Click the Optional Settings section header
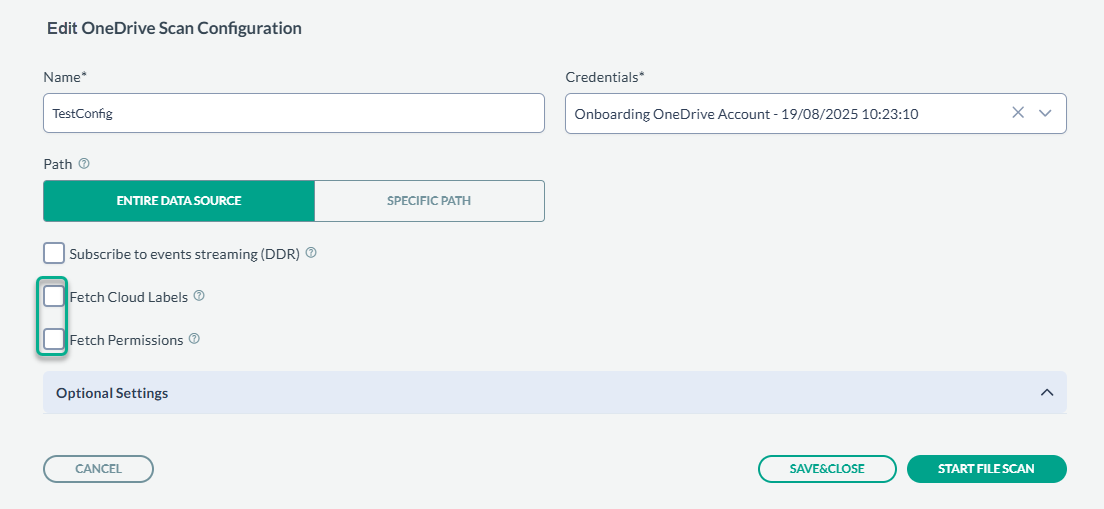This screenshot has height=509, width=1104. point(112,393)
